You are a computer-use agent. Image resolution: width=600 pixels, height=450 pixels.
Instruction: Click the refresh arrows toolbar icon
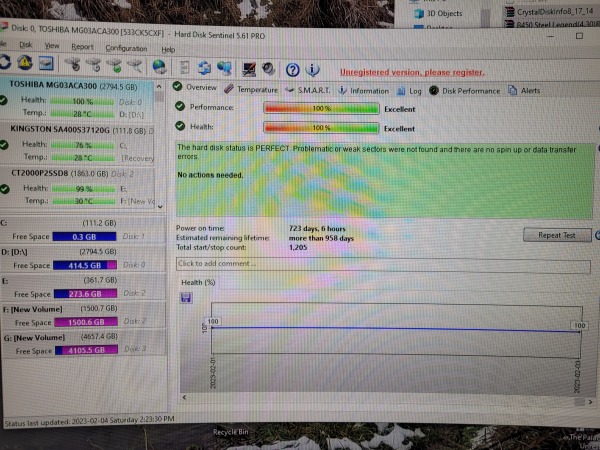click(5, 62)
